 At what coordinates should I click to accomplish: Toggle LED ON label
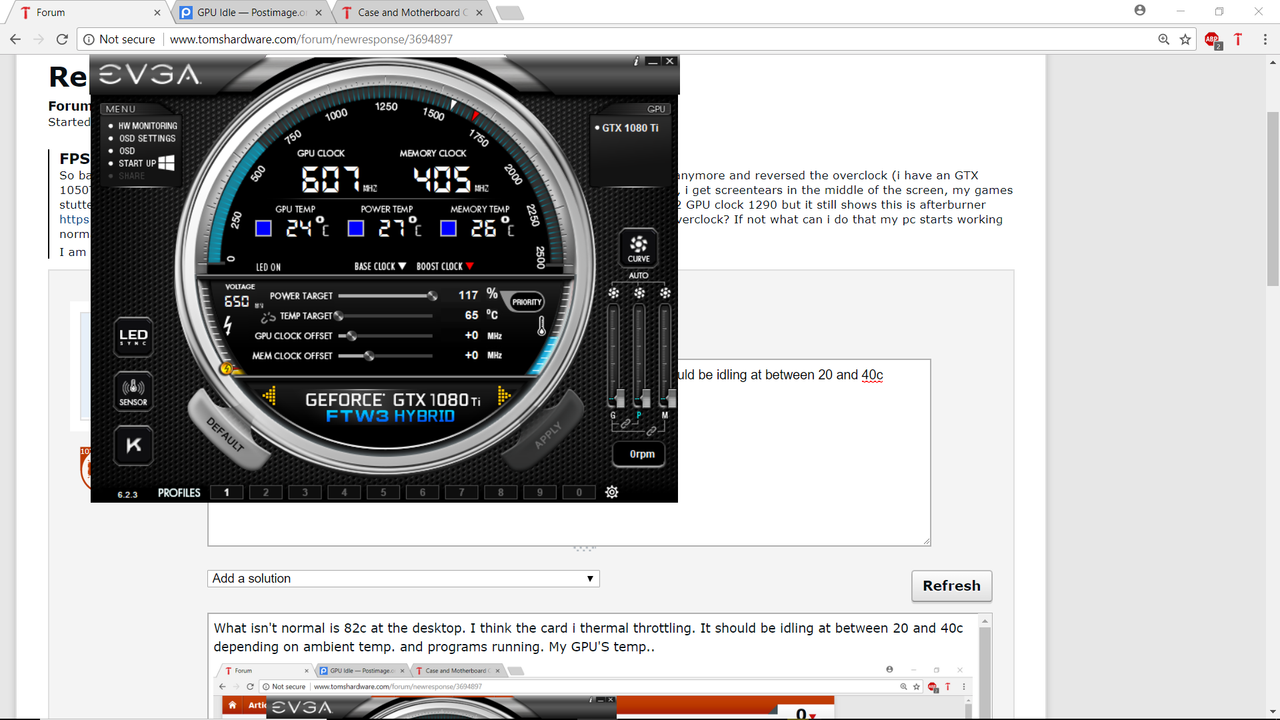coord(268,267)
